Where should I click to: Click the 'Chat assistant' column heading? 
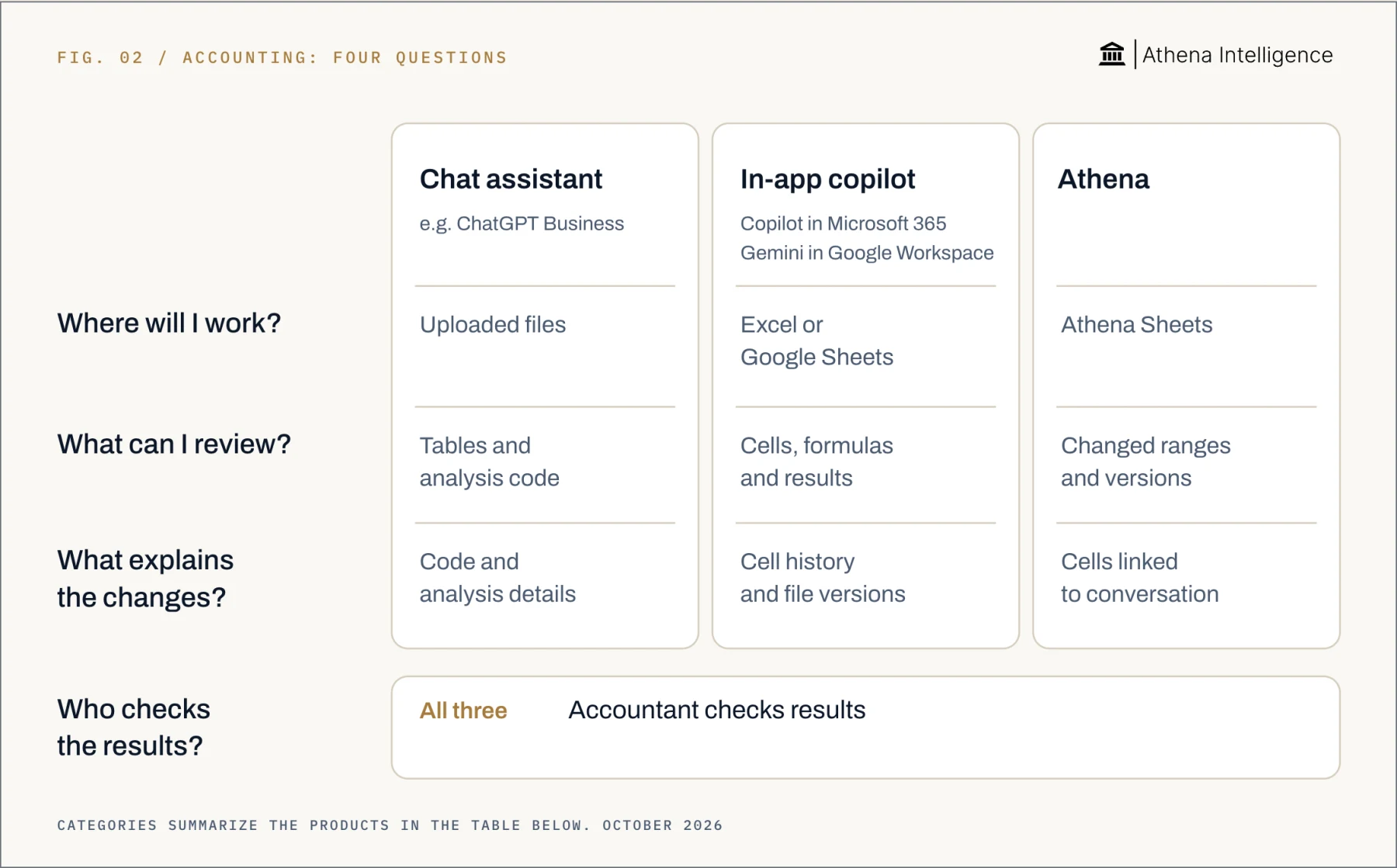click(511, 179)
